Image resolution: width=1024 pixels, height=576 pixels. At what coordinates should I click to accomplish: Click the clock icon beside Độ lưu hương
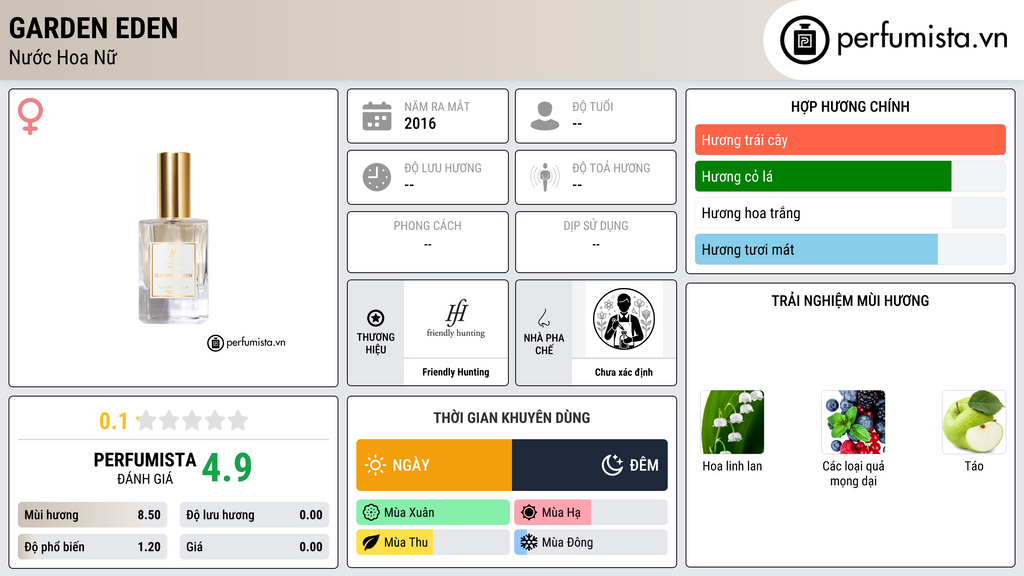(x=377, y=177)
